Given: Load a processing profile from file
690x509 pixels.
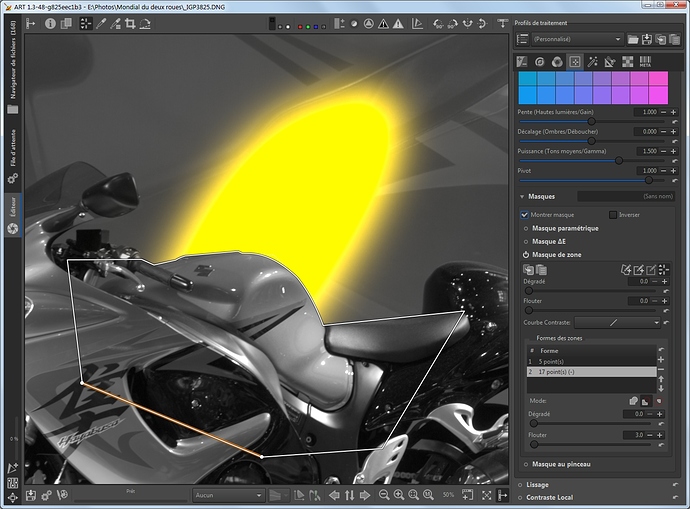Looking at the screenshot, I should tap(633, 39).
